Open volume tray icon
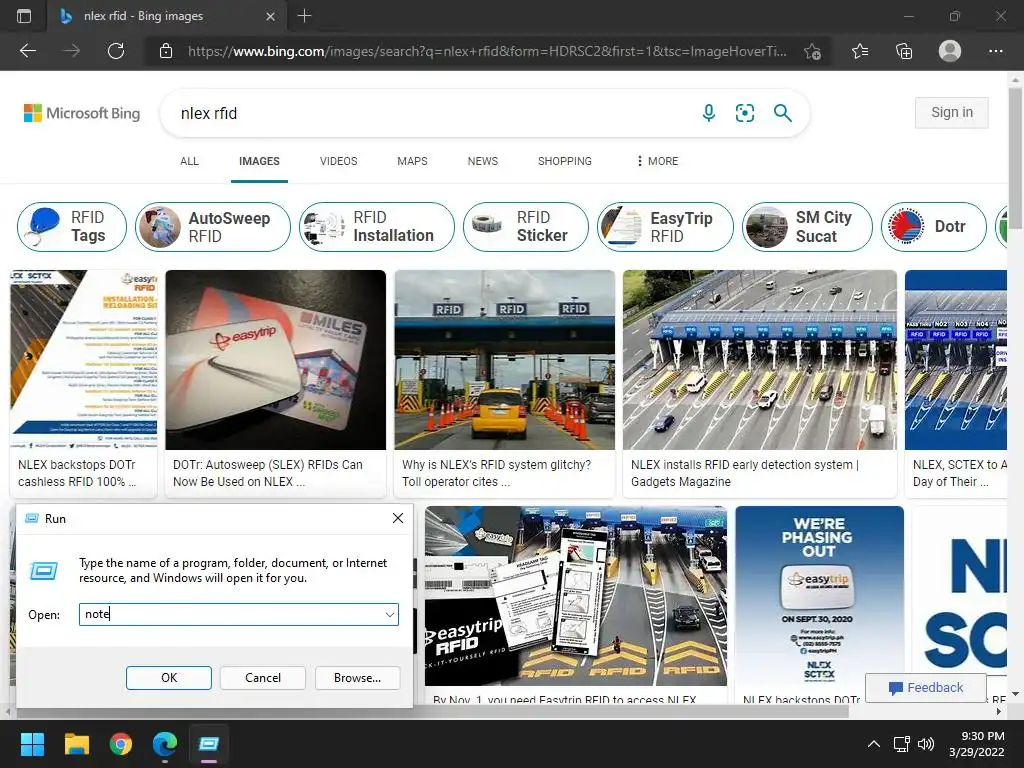The width and height of the screenshot is (1024, 768). [925, 744]
